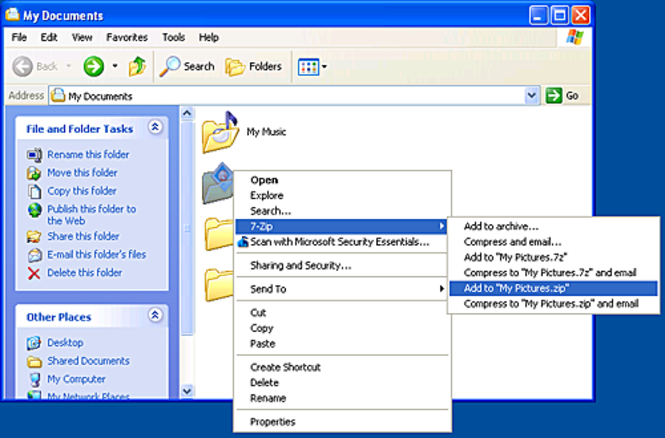This screenshot has height=438, width=665.
Task: Choose Properties in the context menu
Action: [272, 422]
